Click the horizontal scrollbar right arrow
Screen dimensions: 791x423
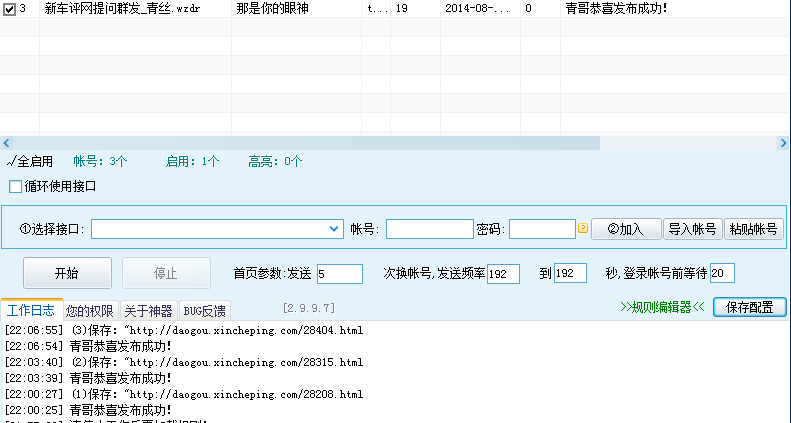[x=783, y=143]
